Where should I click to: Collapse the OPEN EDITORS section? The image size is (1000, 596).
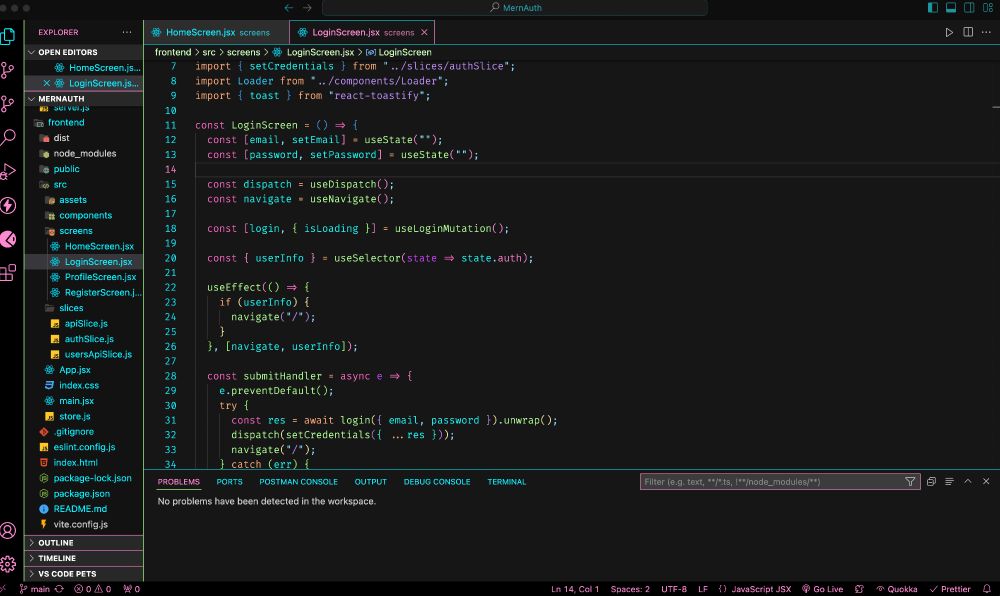tap(84, 52)
